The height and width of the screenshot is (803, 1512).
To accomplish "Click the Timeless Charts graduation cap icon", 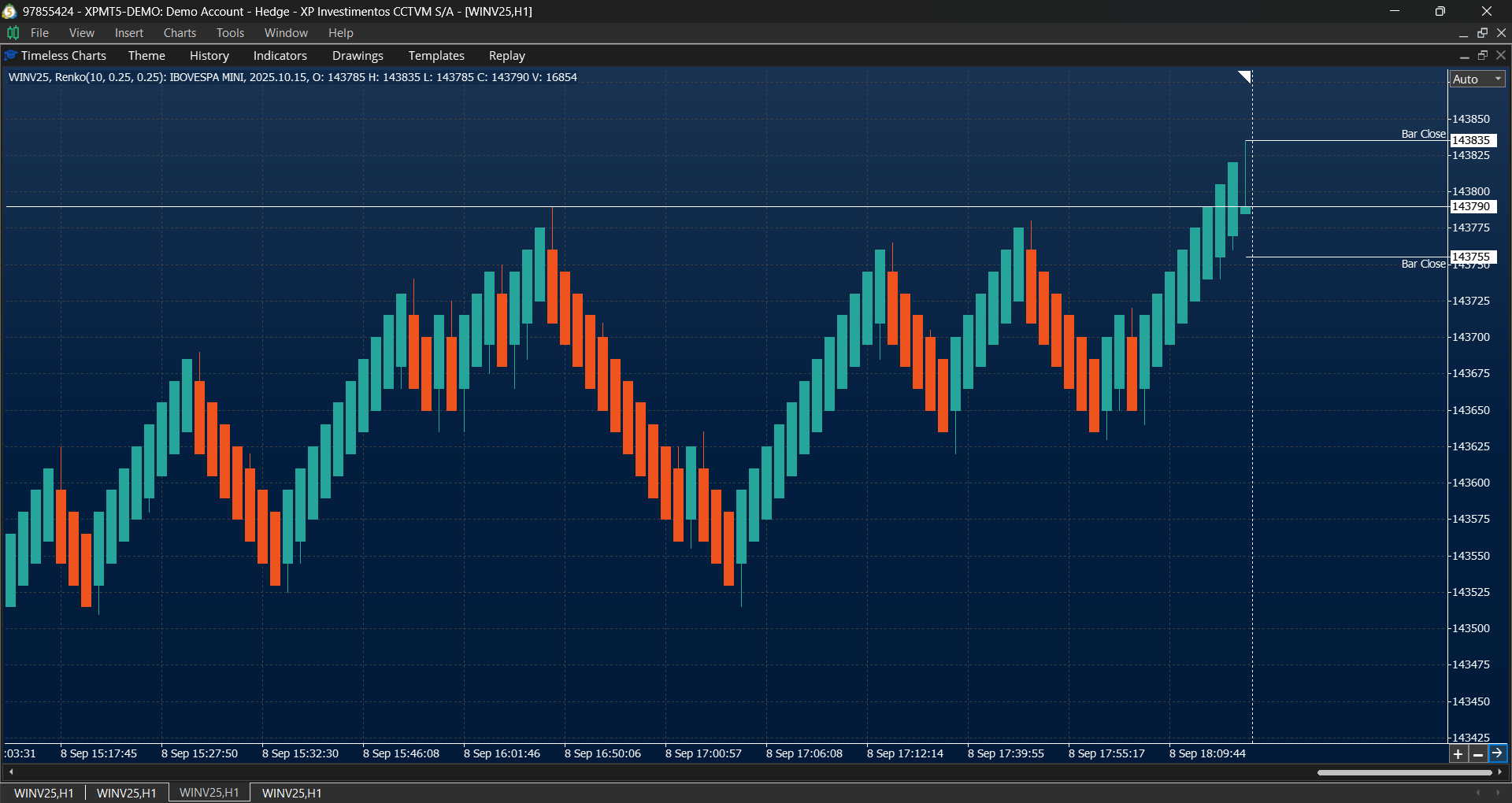I will point(9,55).
